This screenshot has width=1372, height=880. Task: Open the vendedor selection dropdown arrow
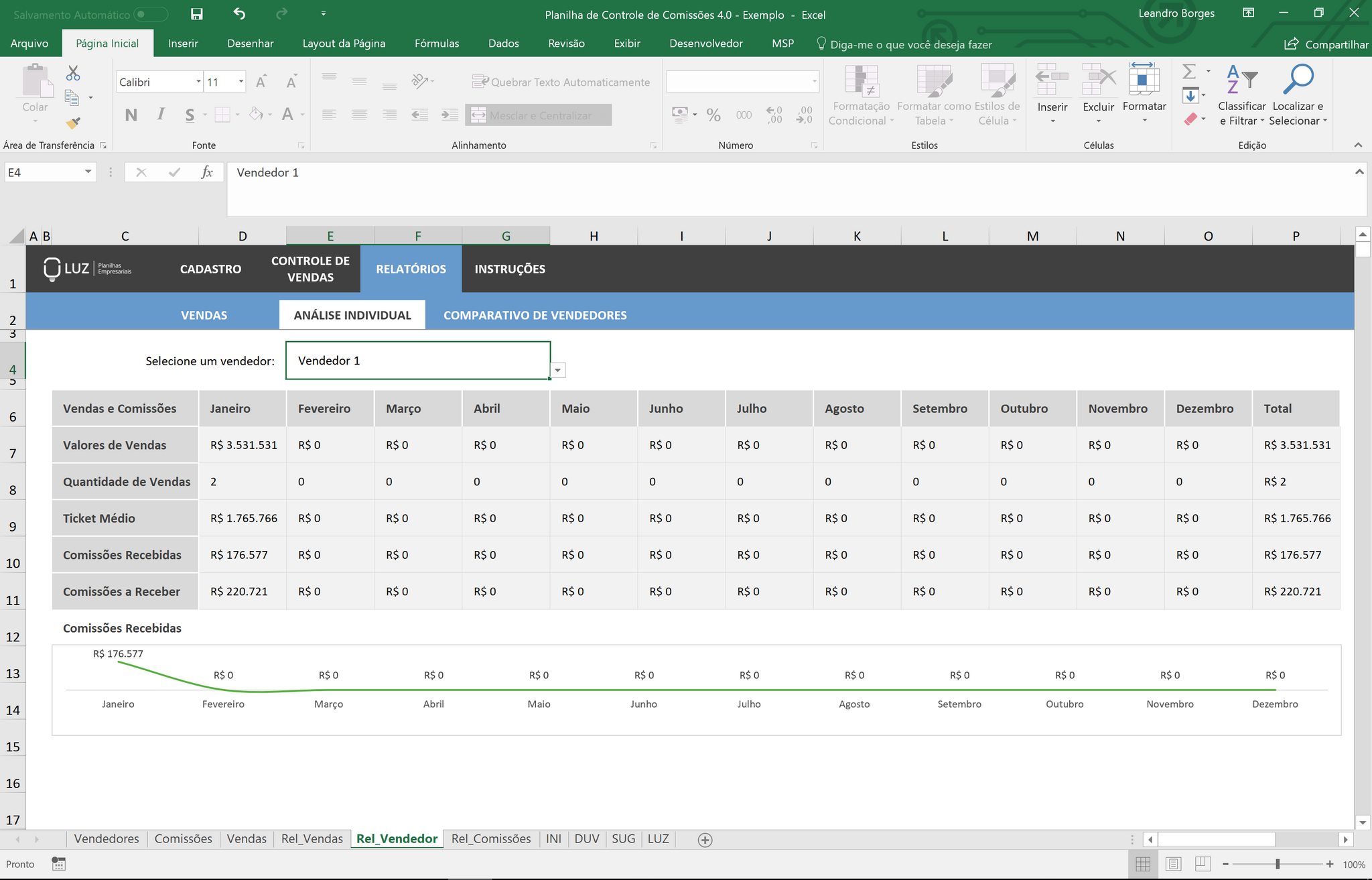coord(558,370)
